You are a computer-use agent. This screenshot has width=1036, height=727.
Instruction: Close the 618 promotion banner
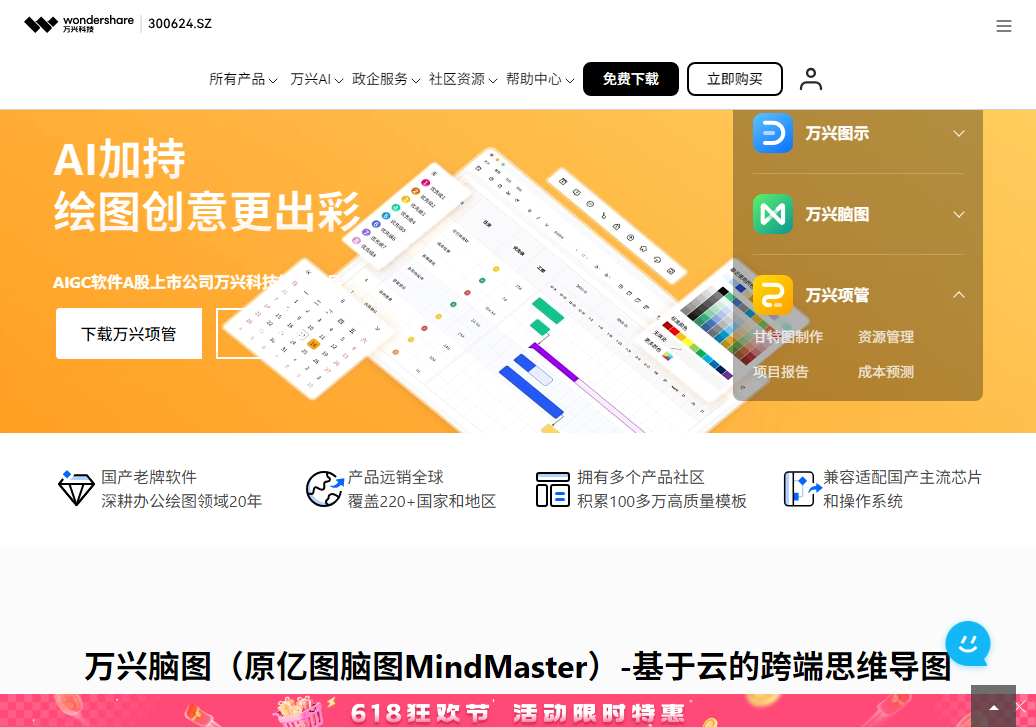pyautogui.click(x=1021, y=707)
